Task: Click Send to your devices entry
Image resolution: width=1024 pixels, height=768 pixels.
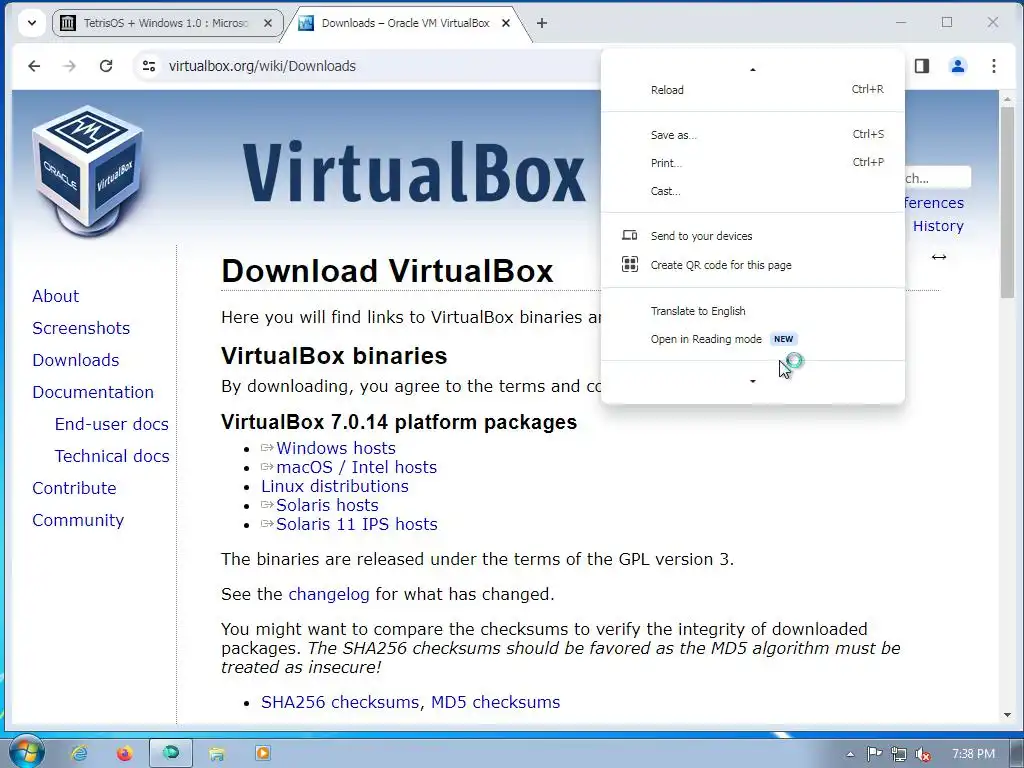Action: click(752, 236)
